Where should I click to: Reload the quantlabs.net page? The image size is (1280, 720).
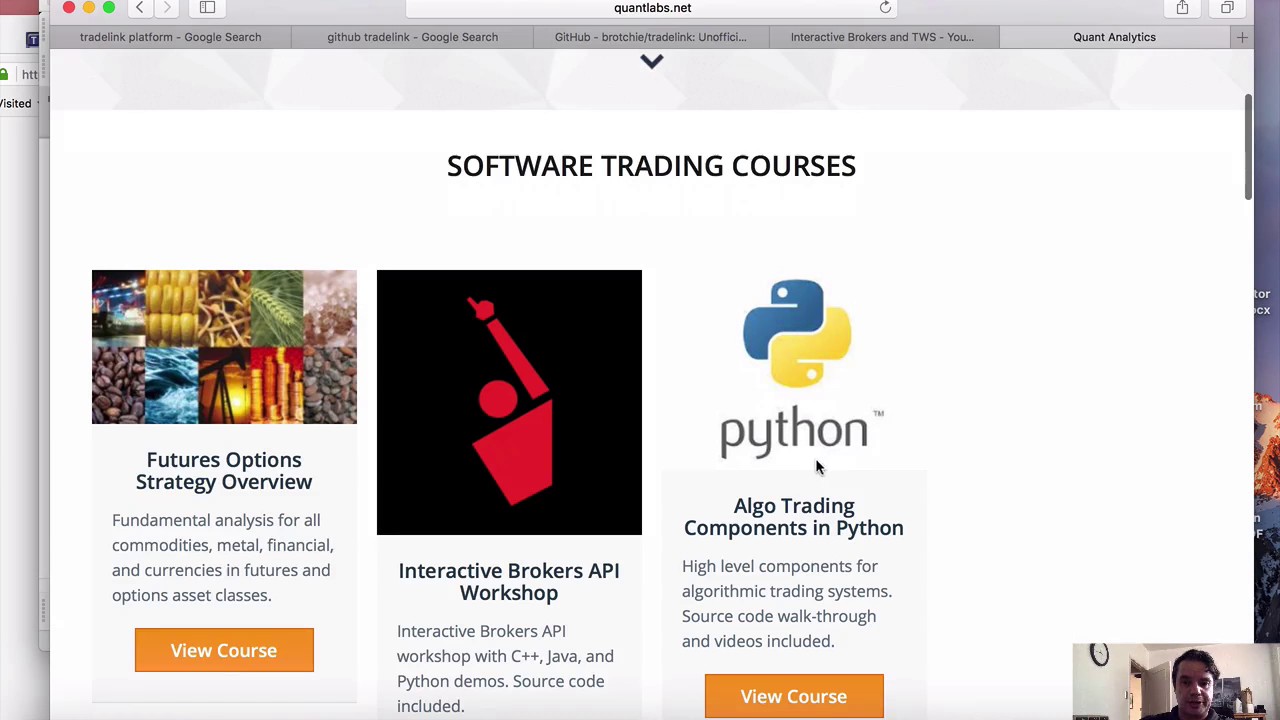885,8
